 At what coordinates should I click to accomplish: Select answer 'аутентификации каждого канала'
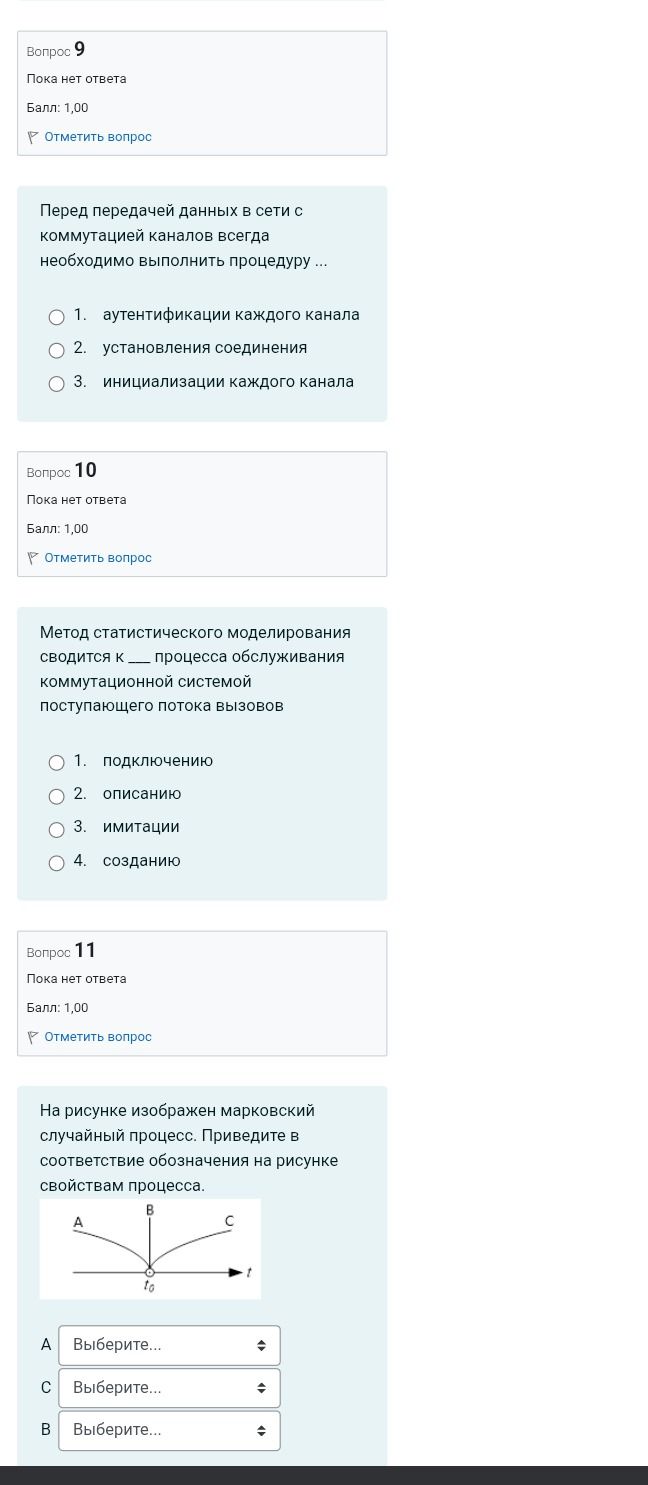pyautogui.click(x=57, y=316)
